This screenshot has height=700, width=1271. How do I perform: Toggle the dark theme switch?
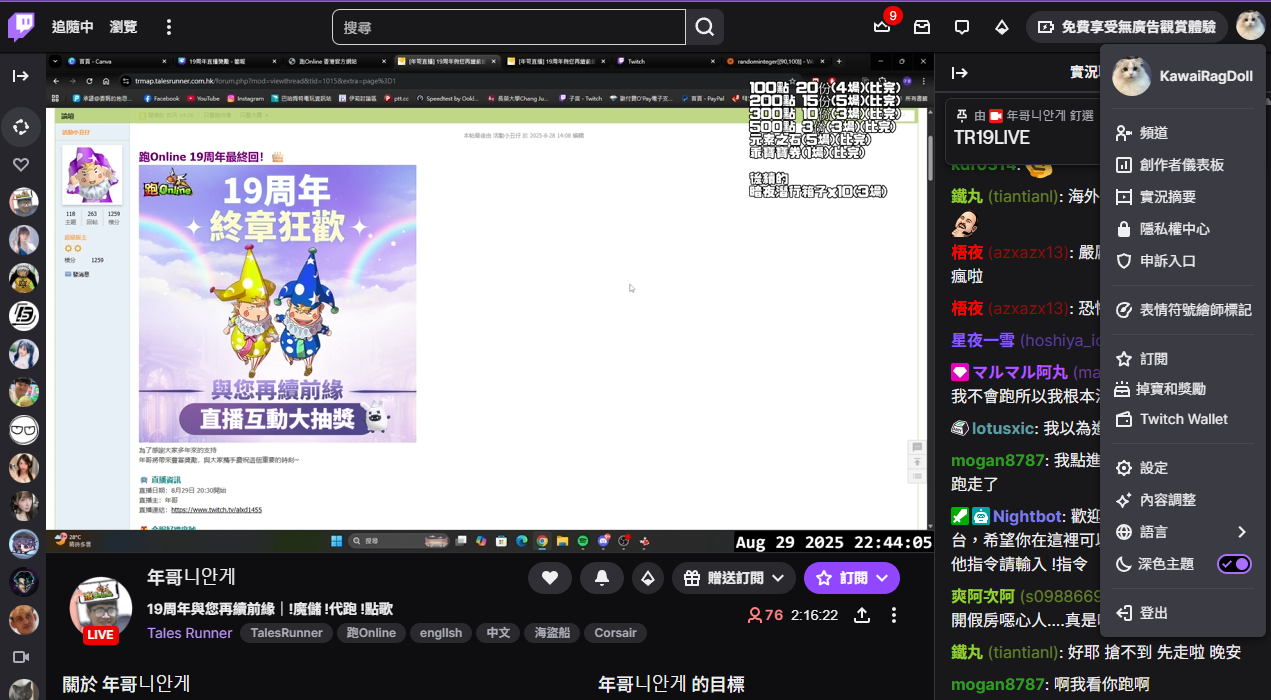click(x=1233, y=564)
